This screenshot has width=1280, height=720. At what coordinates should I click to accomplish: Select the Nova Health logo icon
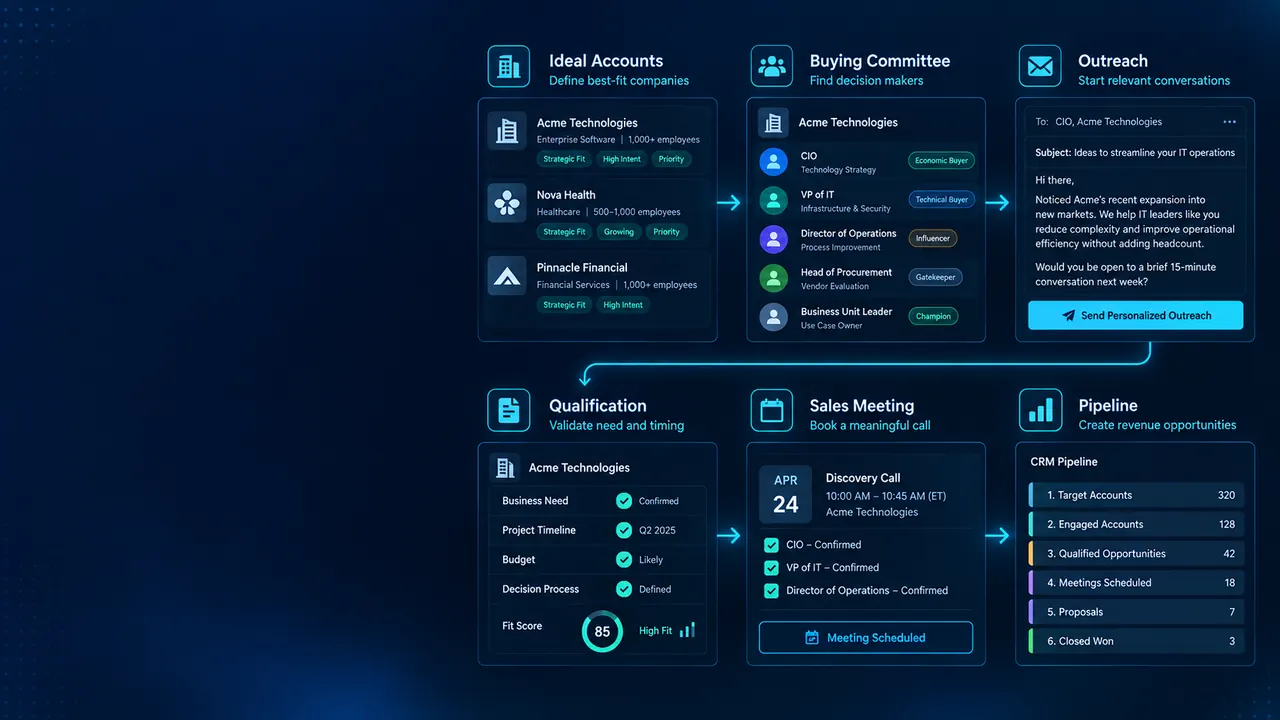[x=507, y=202]
